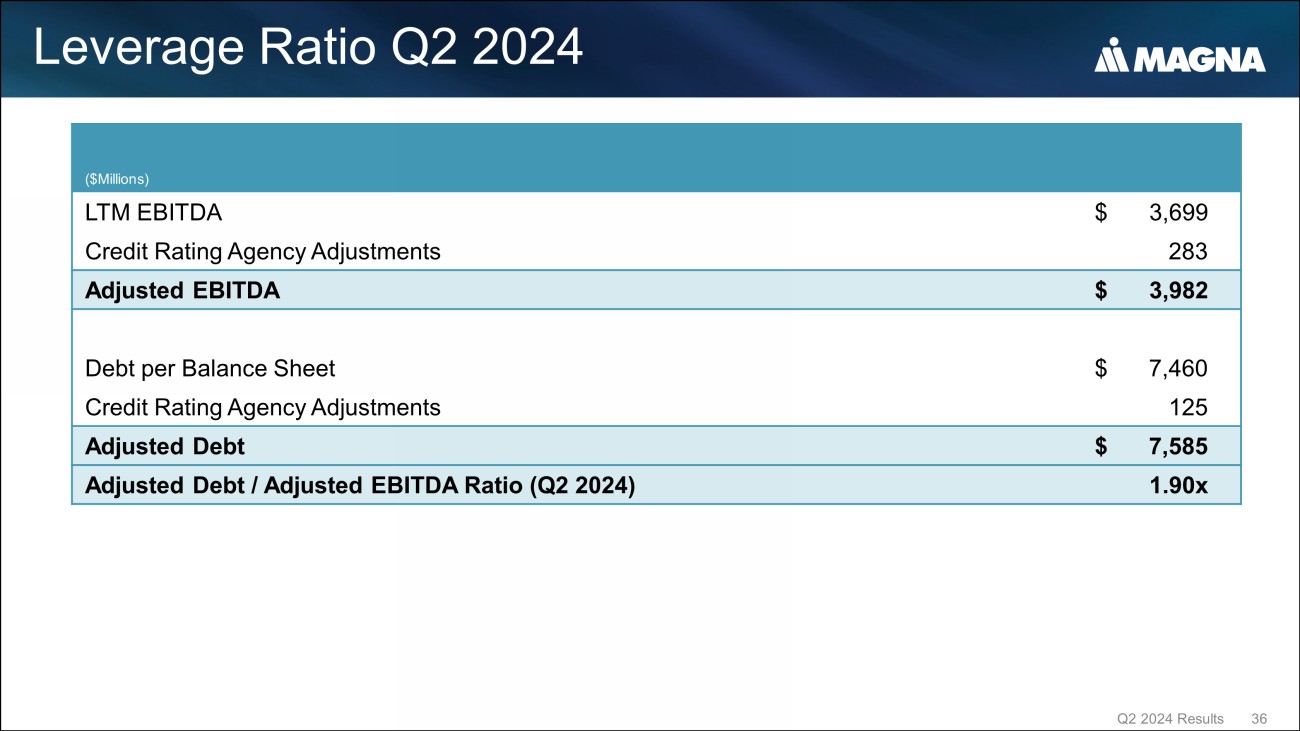Click the 7,460 debt value
This screenshot has width=1300, height=731.
1177,368
